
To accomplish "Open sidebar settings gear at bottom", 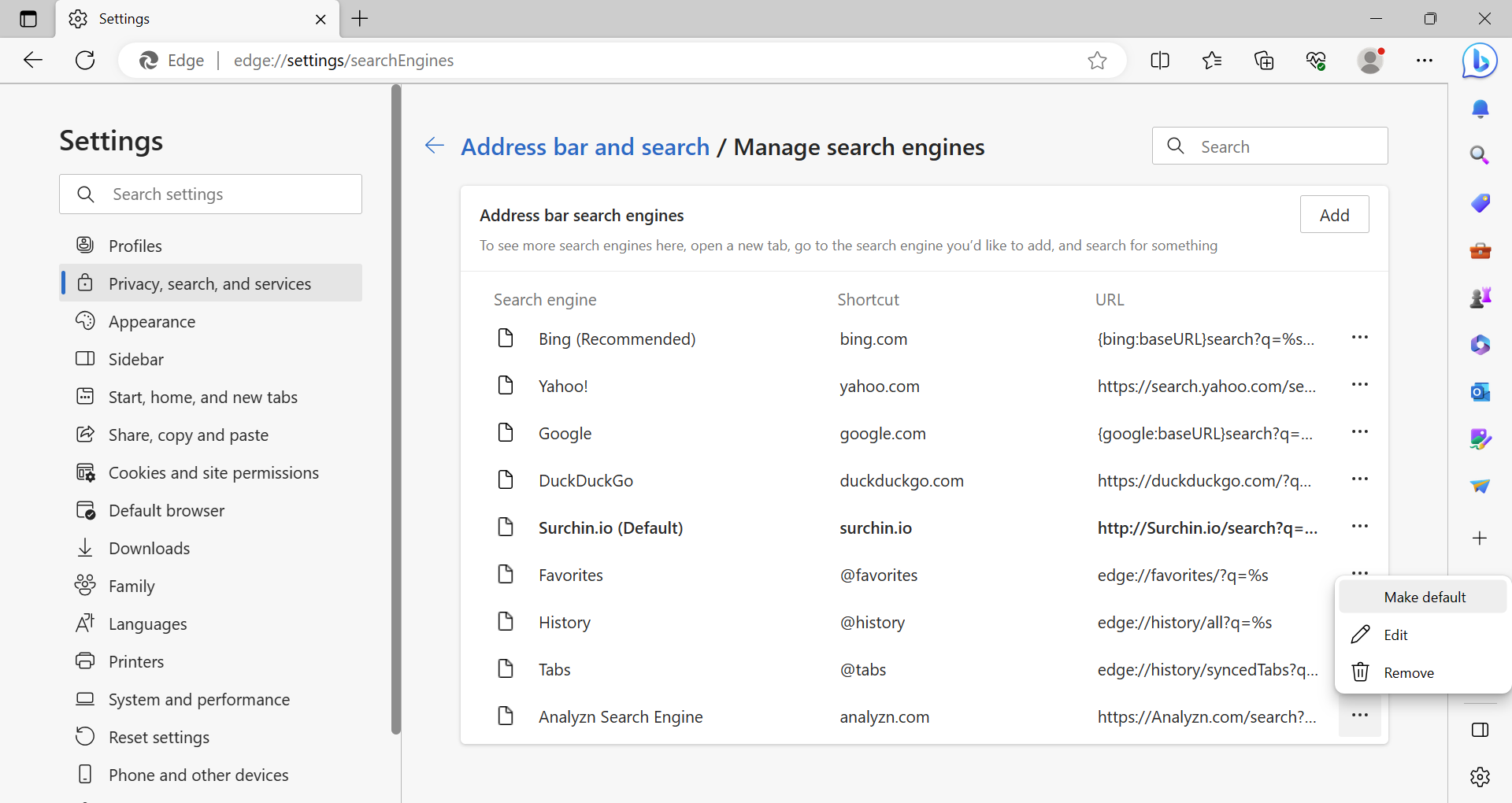I will coord(1480,777).
